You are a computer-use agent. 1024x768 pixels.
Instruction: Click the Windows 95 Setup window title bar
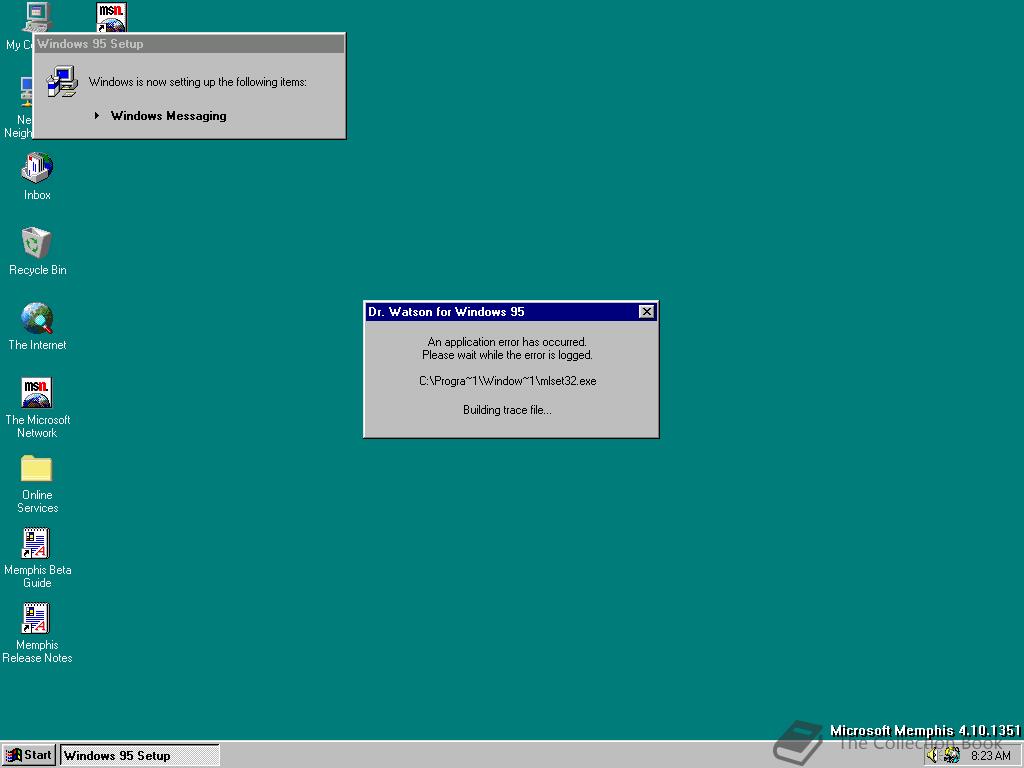tap(189, 44)
